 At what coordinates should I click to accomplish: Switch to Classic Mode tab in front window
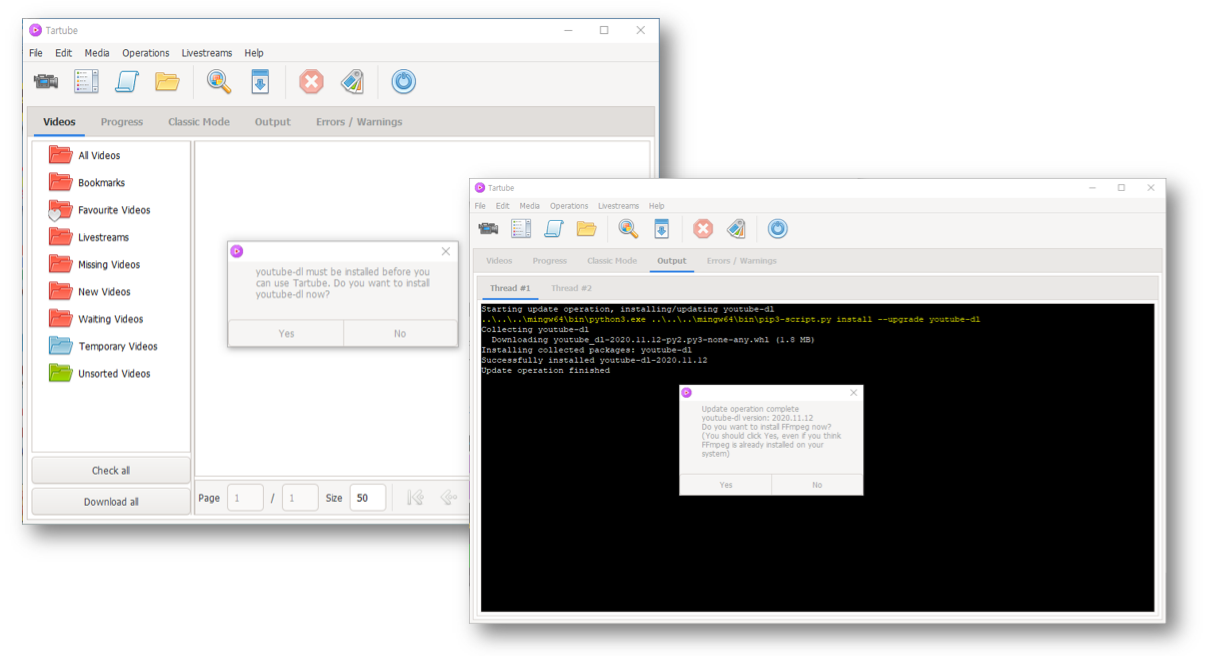pyautogui.click(x=612, y=261)
